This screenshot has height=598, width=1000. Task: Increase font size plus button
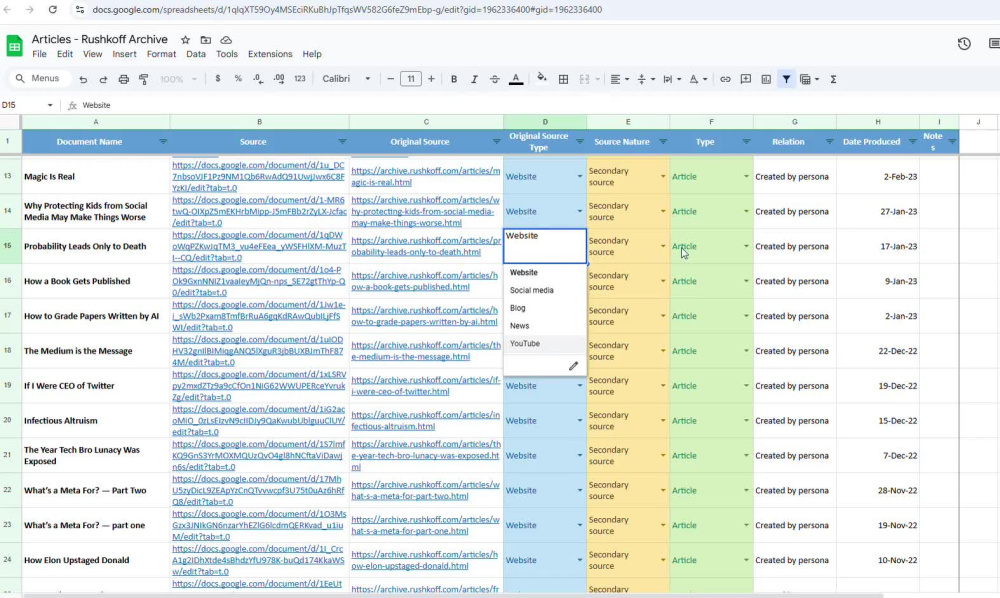[x=431, y=79]
